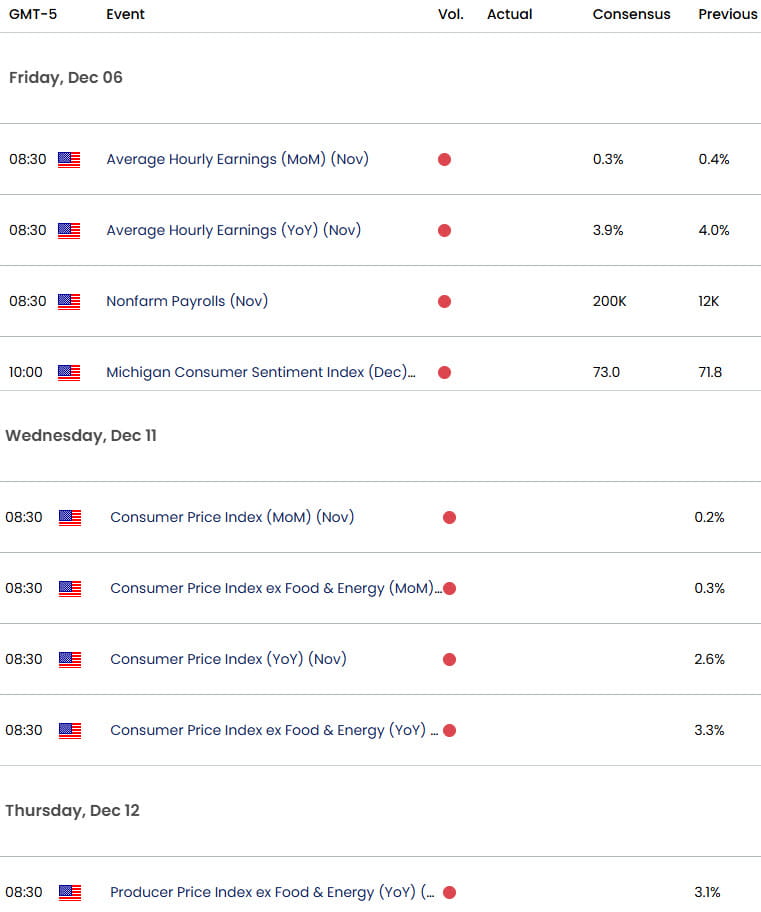Click the US flag next to Average Hourly Earnings (MoM)
Screen dimensions: 761x912
[68, 159]
